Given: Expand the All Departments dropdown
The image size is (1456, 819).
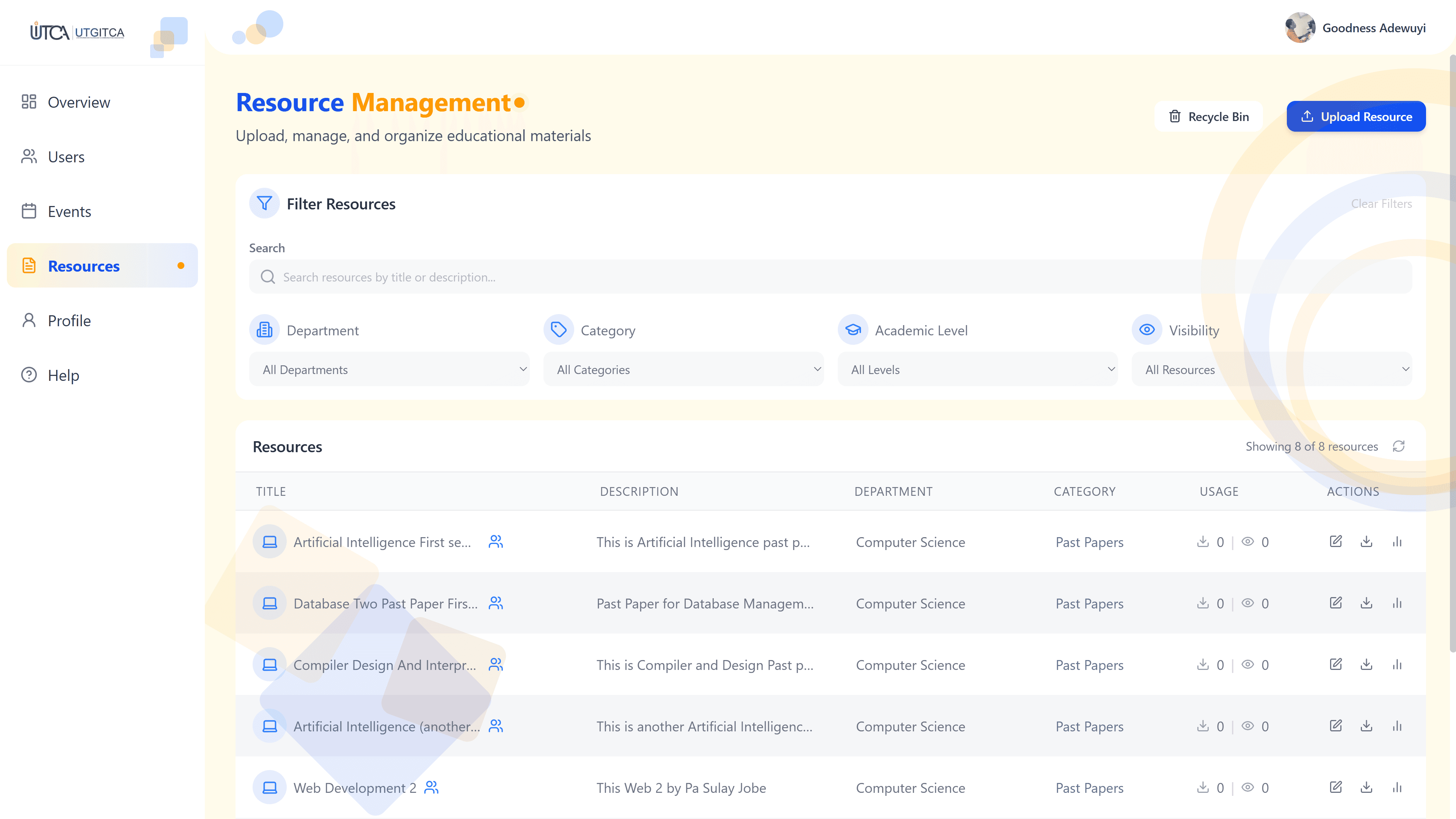Looking at the screenshot, I should coord(390,369).
